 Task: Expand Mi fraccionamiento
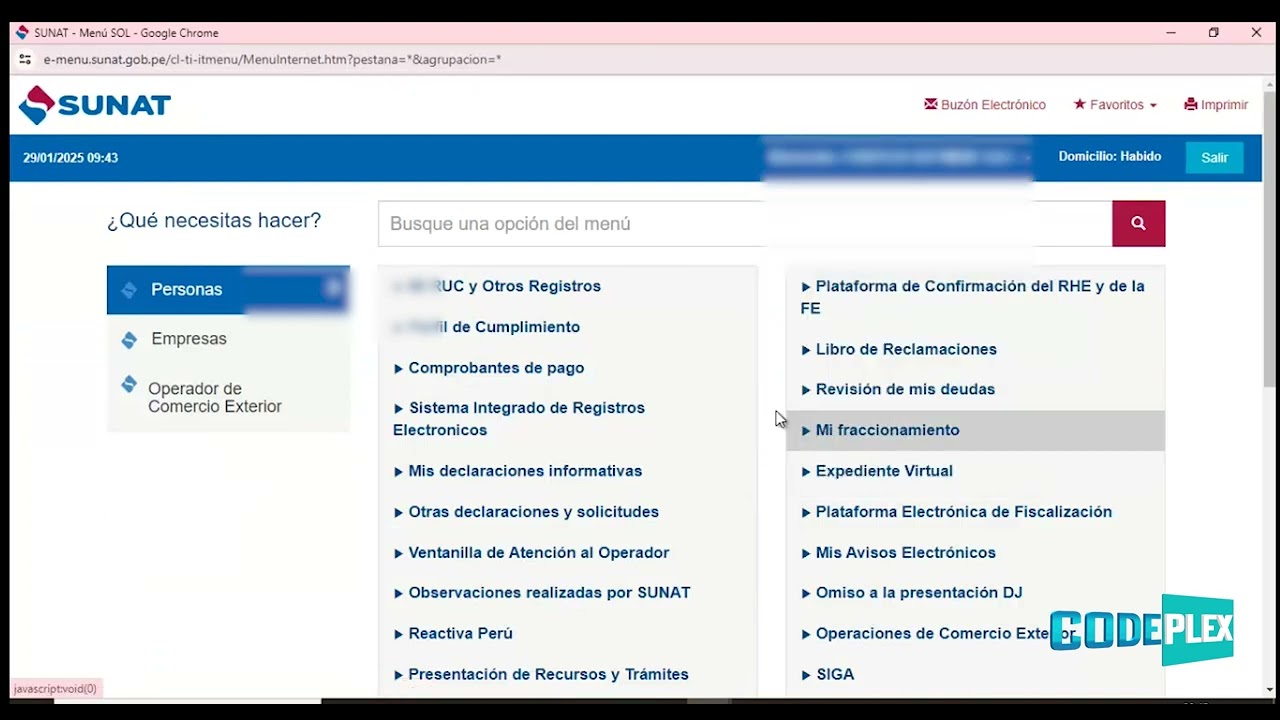tap(975, 430)
